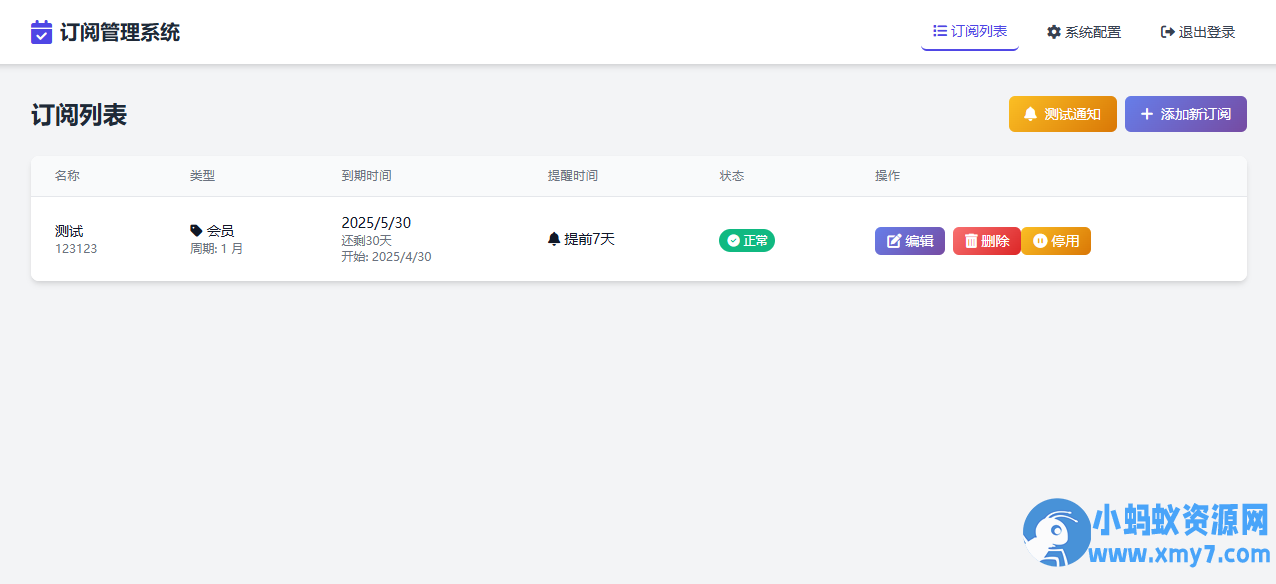Click the bell icon on the 测试通知 button
Screen dimensions: 1276x584
1032,114
